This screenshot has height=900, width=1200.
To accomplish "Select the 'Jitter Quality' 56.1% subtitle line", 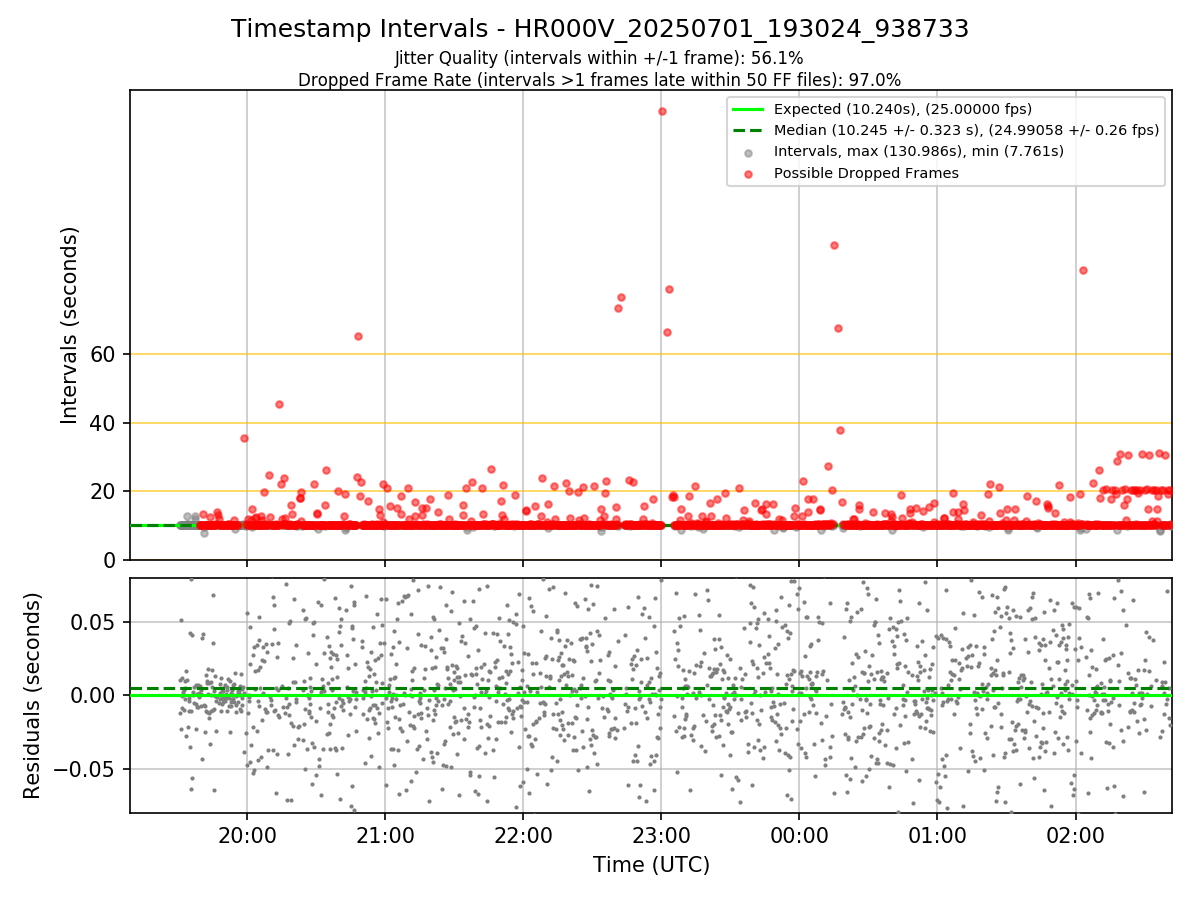I will coord(600,58).
